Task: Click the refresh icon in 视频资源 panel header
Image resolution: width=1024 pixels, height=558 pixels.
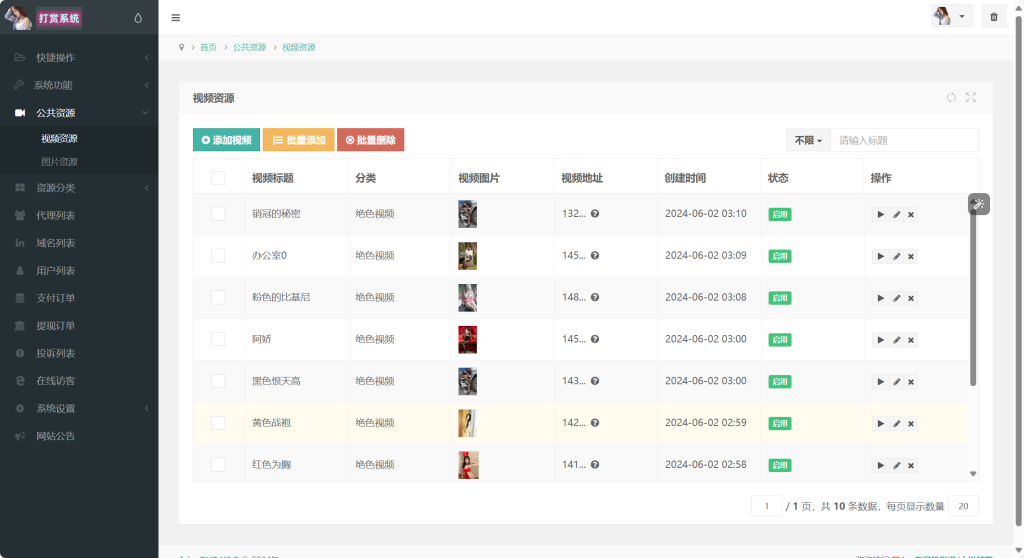Action: click(951, 97)
